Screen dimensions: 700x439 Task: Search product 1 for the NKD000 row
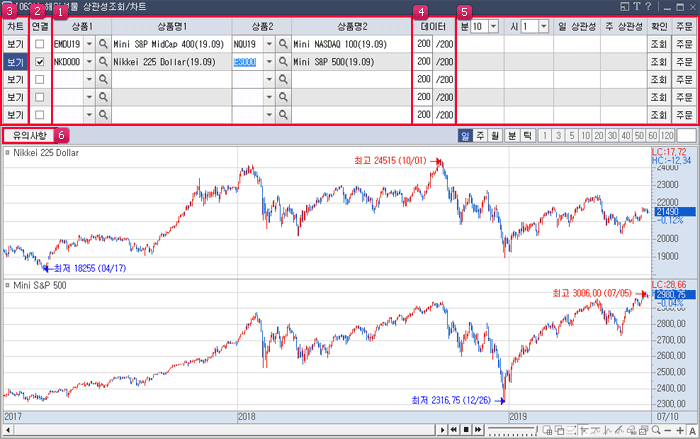click(x=103, y=62)
